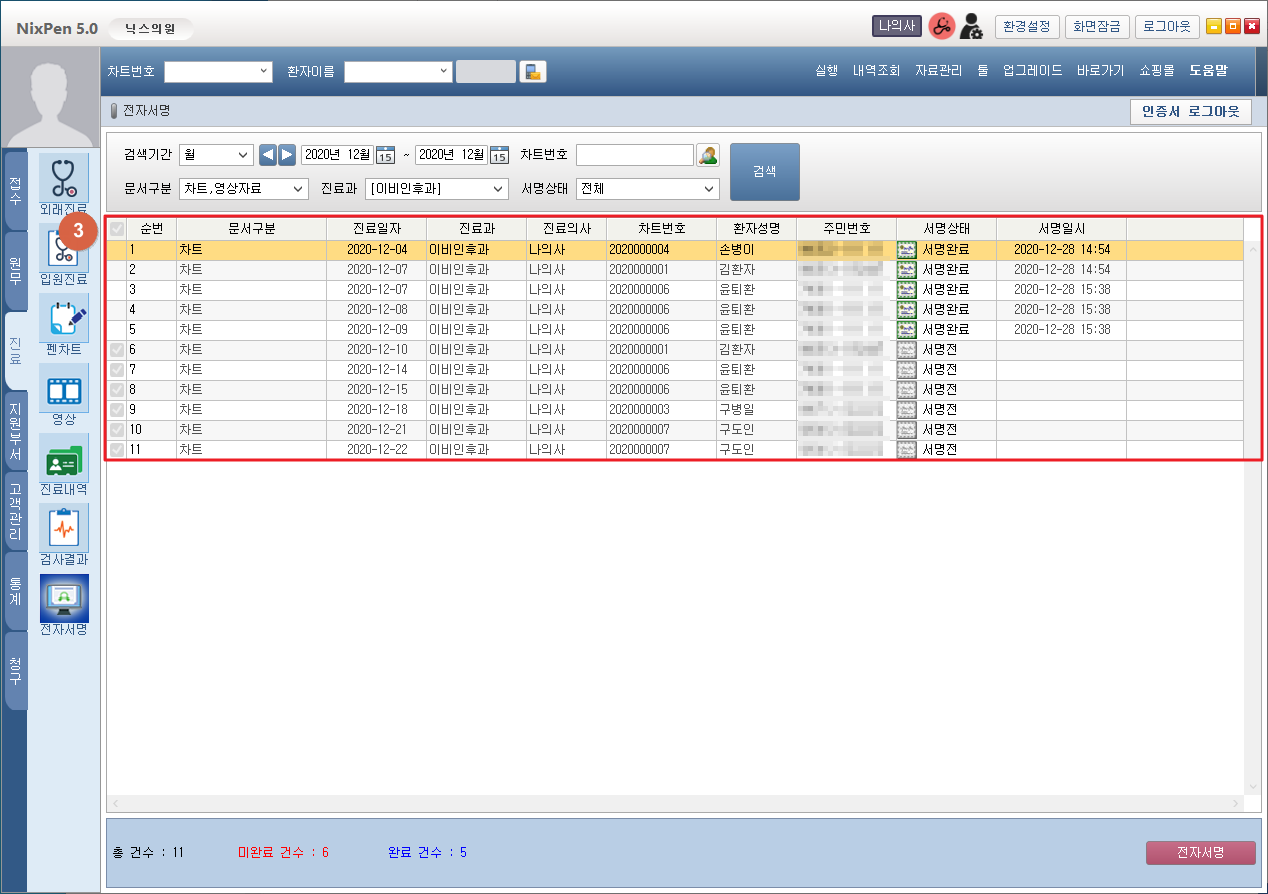Open the 외래진료 outpatient icon
The image size is (1268, 894).
tap(63, 178)
